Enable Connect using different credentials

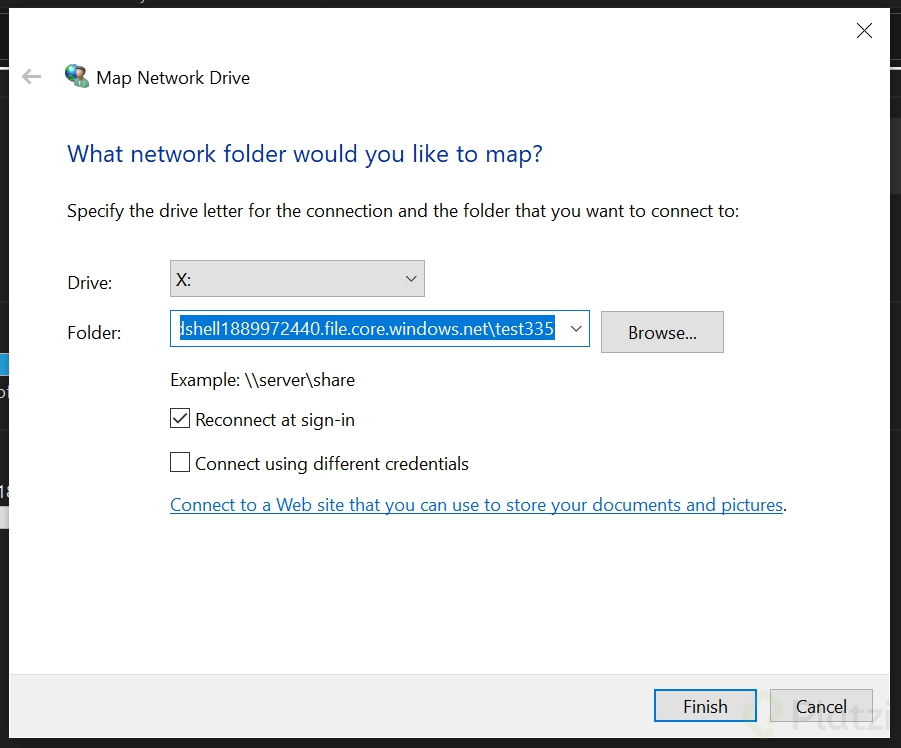click(180, 462)
